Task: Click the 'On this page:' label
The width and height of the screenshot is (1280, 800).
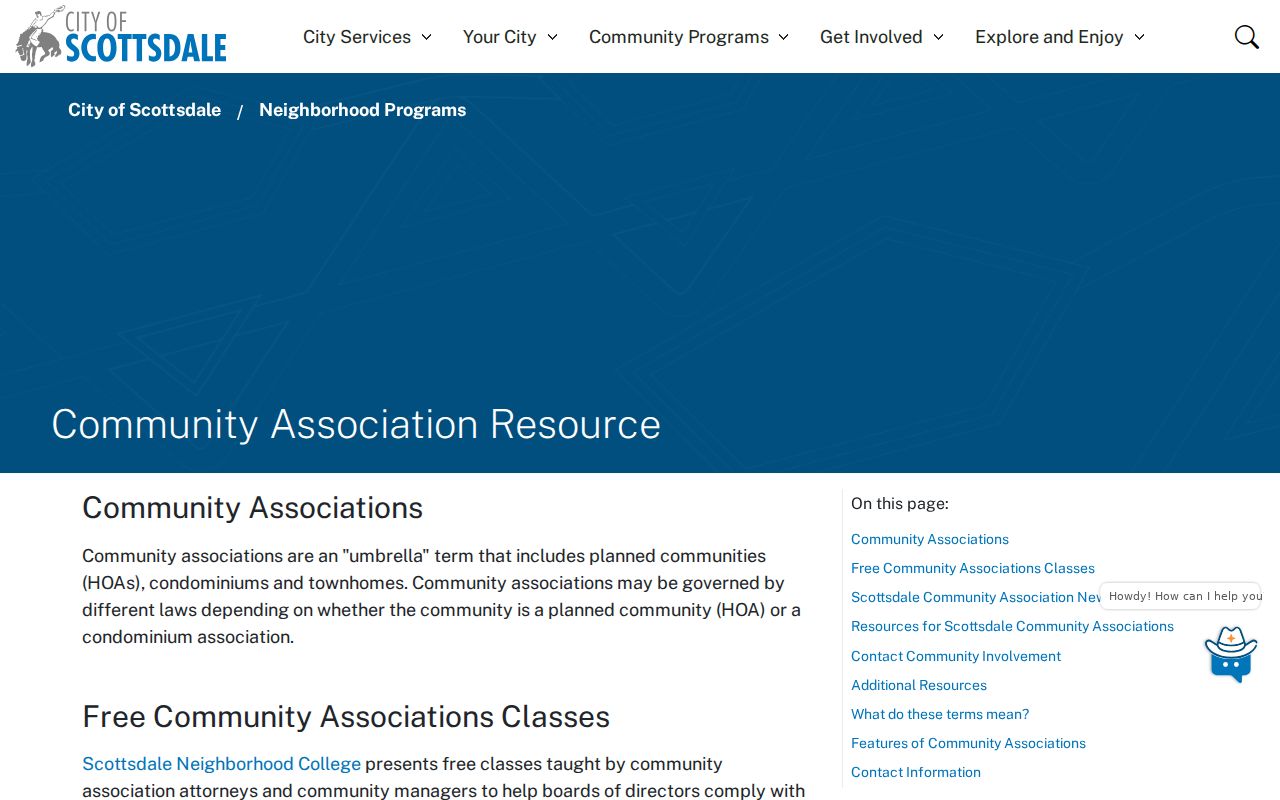Action: tap(900, 504)
